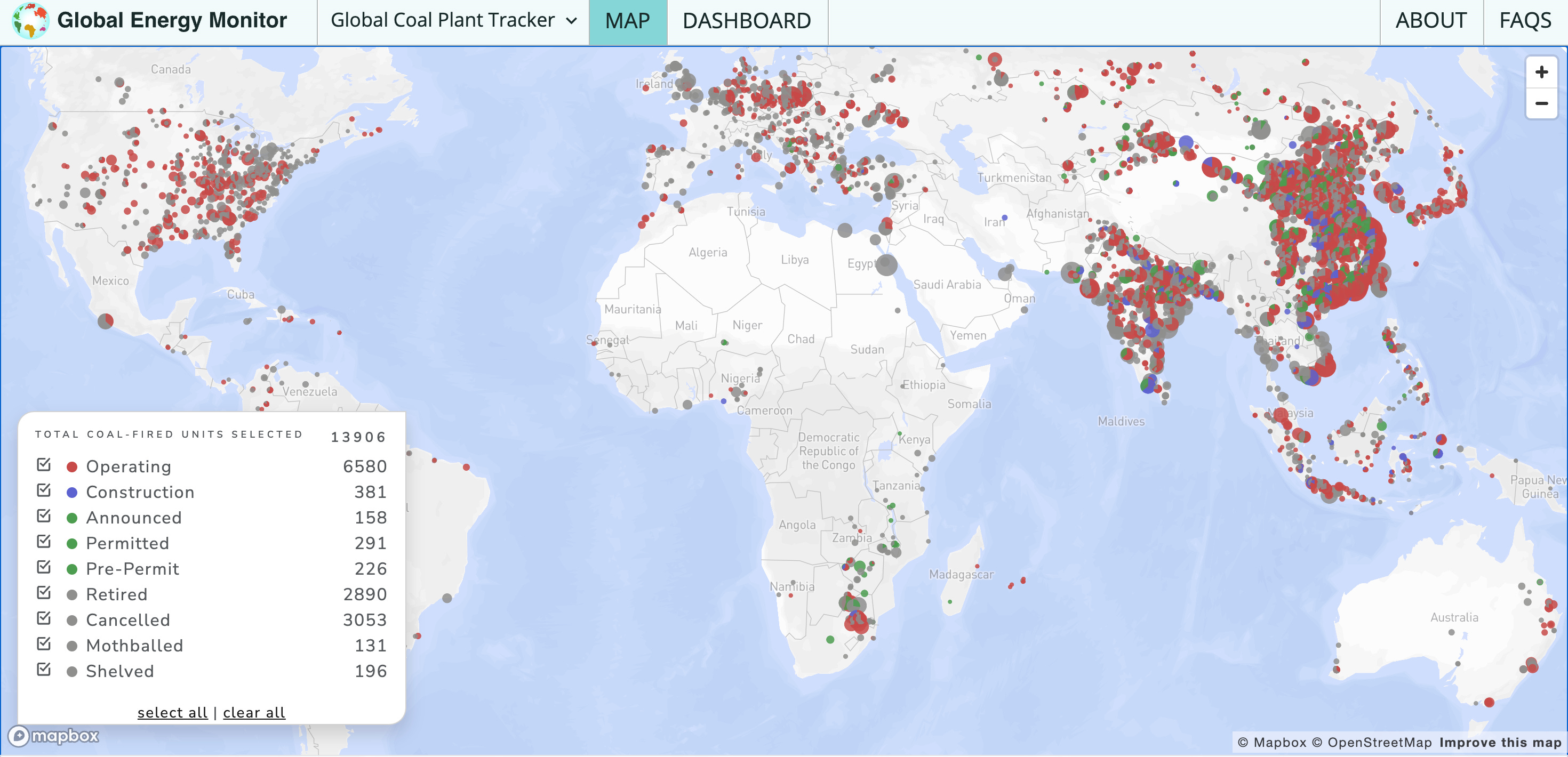The height and width of the screenshot is (757, 1568).
Task: Zoom out with the minus button
Action: (1541, 103)
